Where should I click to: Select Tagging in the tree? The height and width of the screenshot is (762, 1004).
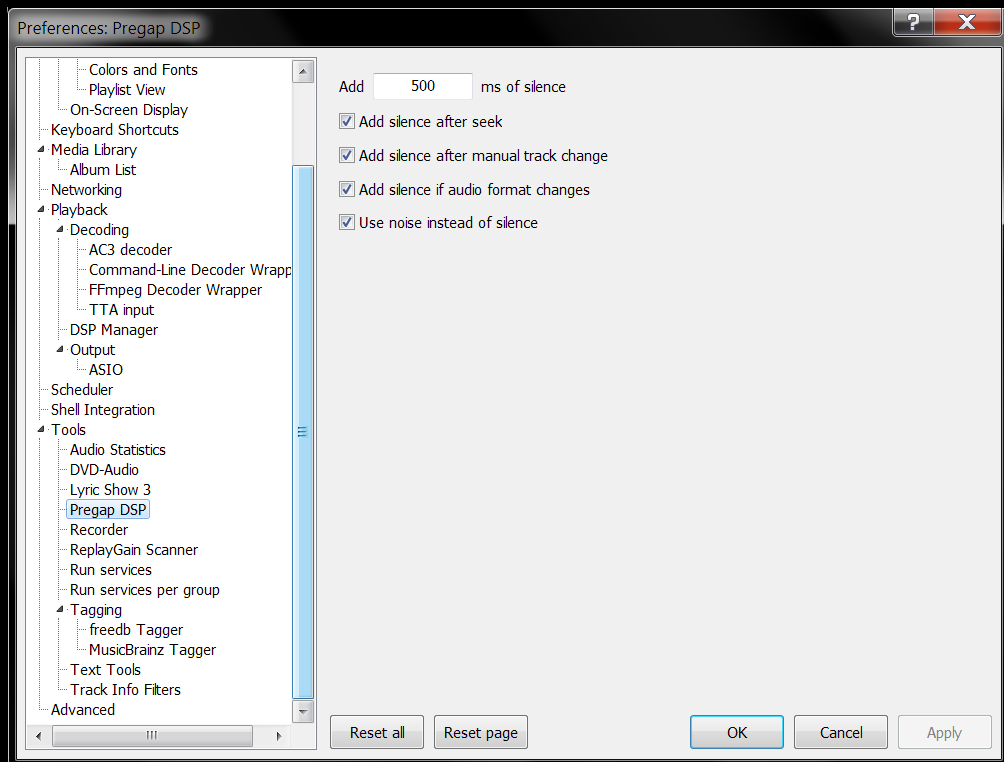pyautogui.click(x=96, y=610)
